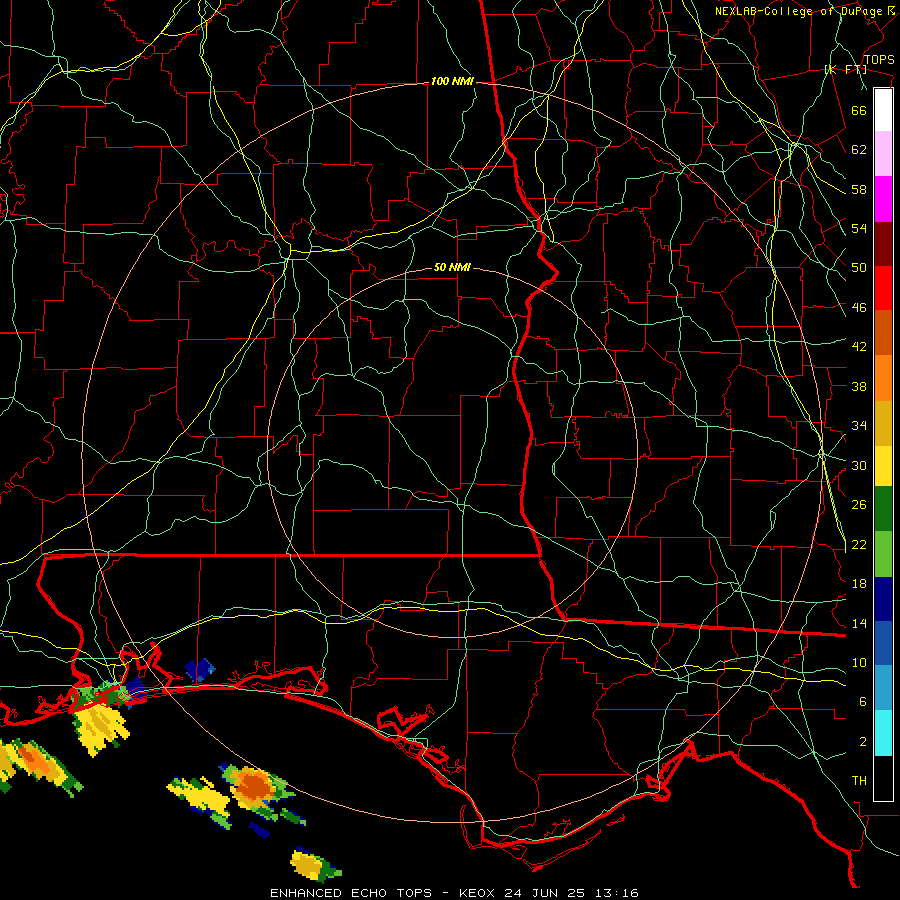Click the TH threshold label on the legend
The image size is (900, 900).
(859, 780)
